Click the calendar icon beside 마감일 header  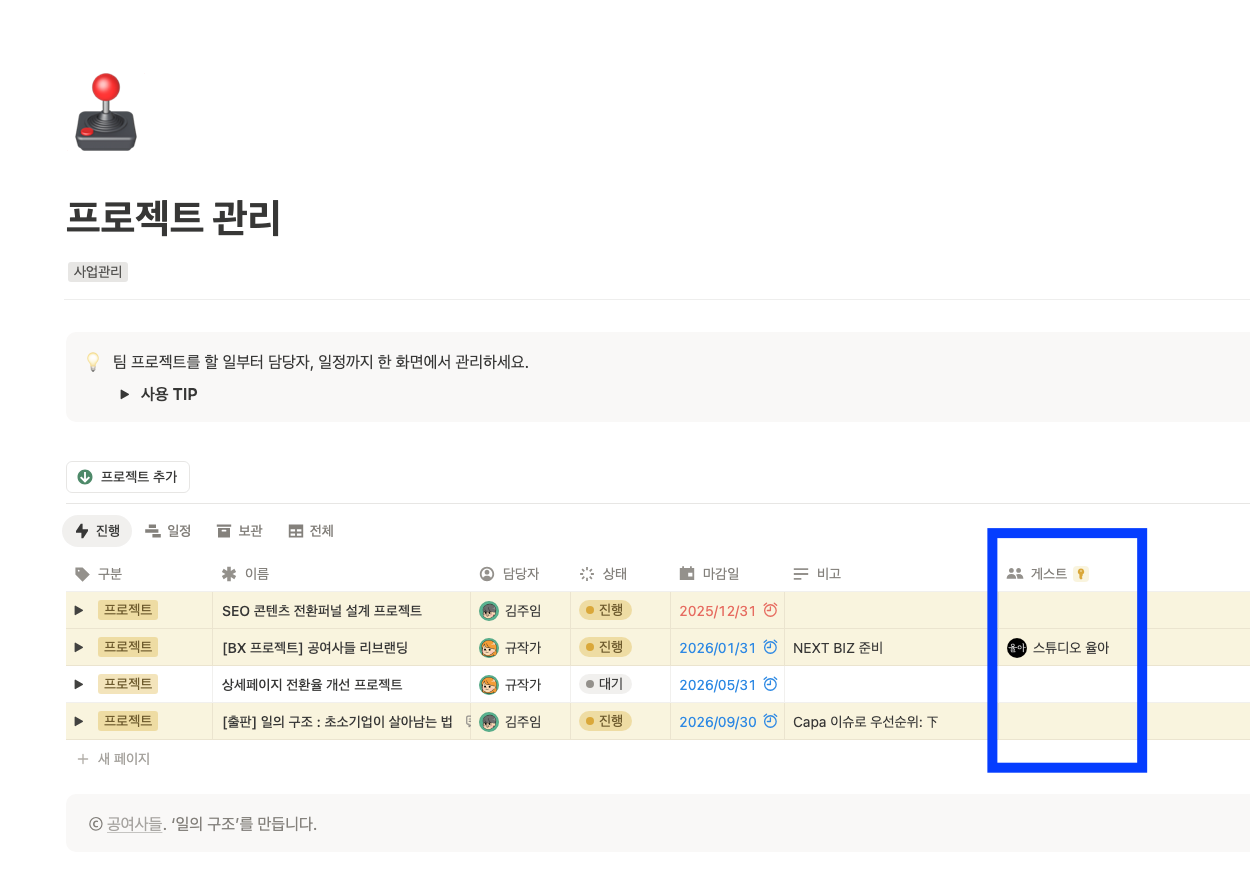point(689,573)
